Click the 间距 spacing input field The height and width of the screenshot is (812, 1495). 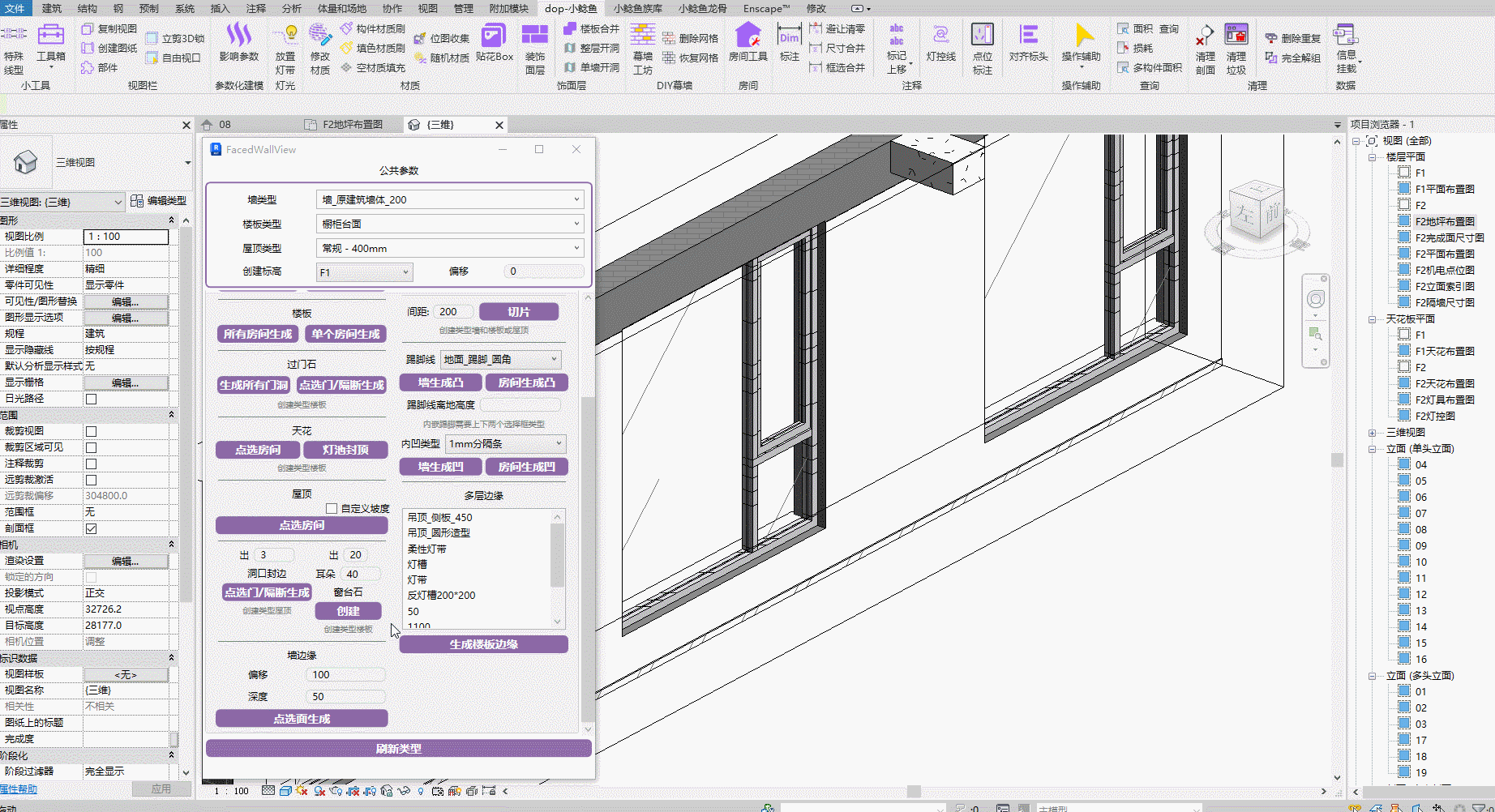(455, 312)
